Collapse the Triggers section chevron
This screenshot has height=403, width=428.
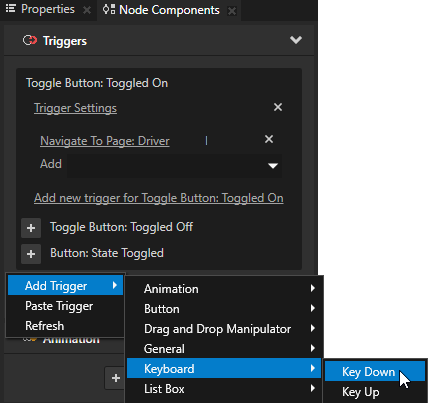coord(296,40)
